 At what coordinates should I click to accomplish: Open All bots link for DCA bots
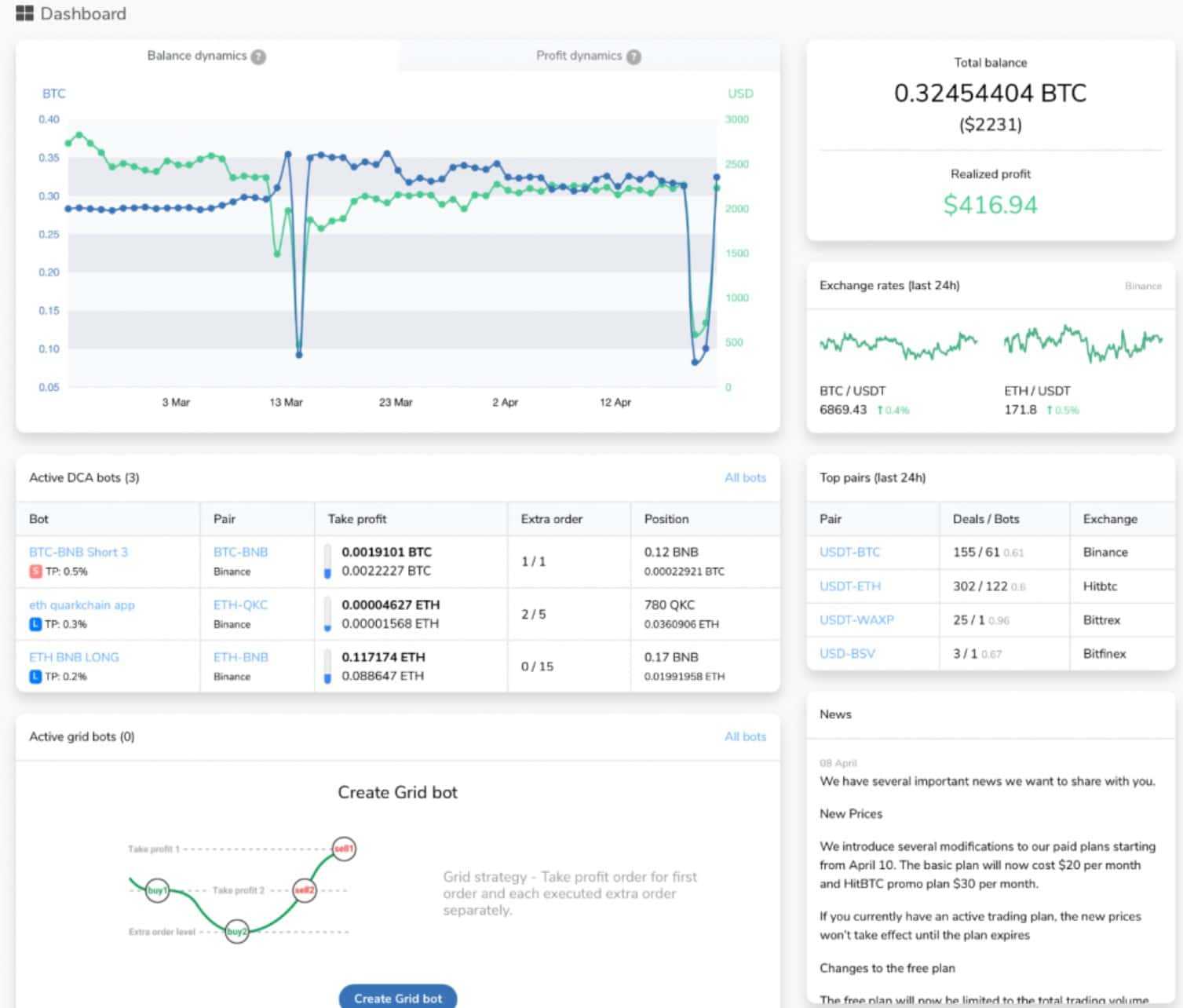coord(744,477)
